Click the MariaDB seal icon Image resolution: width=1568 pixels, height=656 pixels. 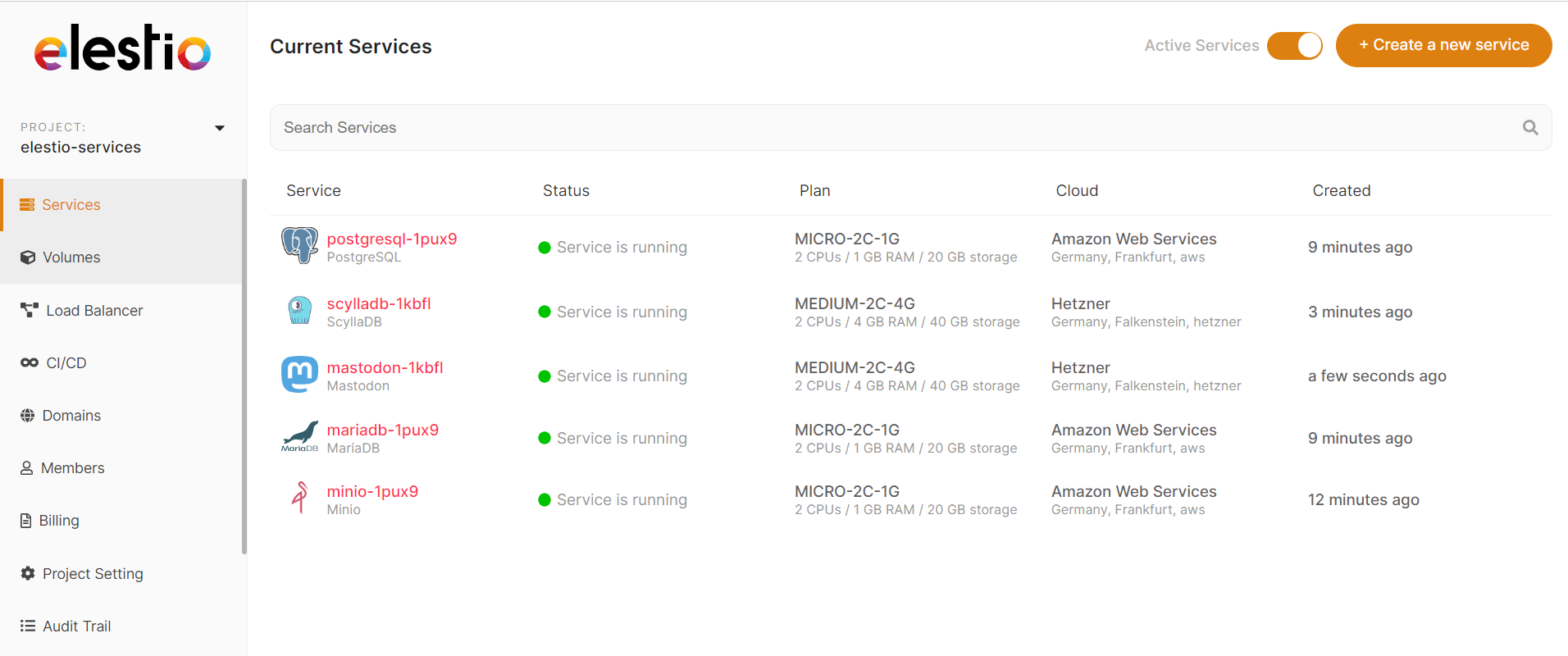(x=299, y=436)
